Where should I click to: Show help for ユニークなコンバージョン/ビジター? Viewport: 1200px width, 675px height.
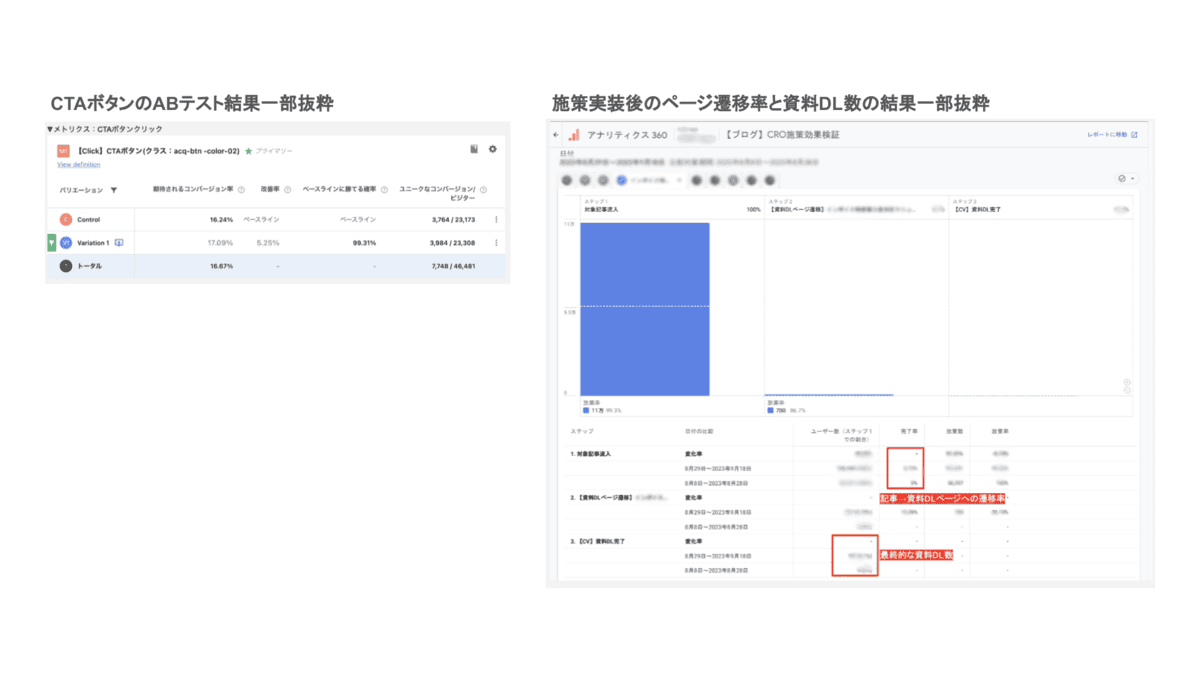pos(482,189)
